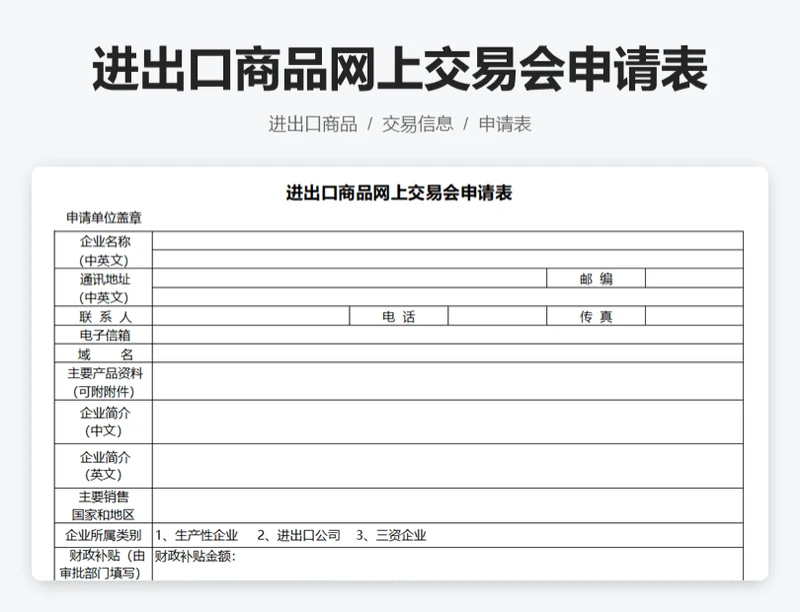This screenshot has height=612, width=800.
Task: Select the empty 主要销售国家和地区 field
Action: coord(447,505)
